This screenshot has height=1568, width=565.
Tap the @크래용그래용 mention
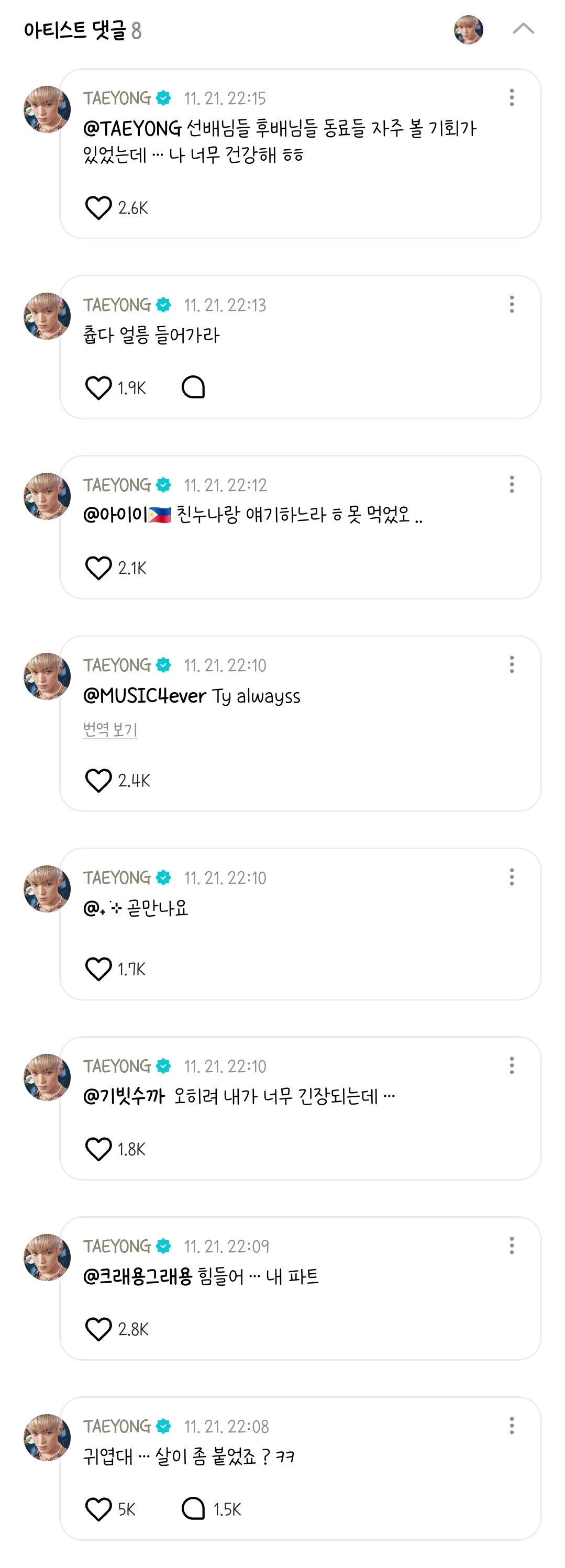pos(138,1276)
